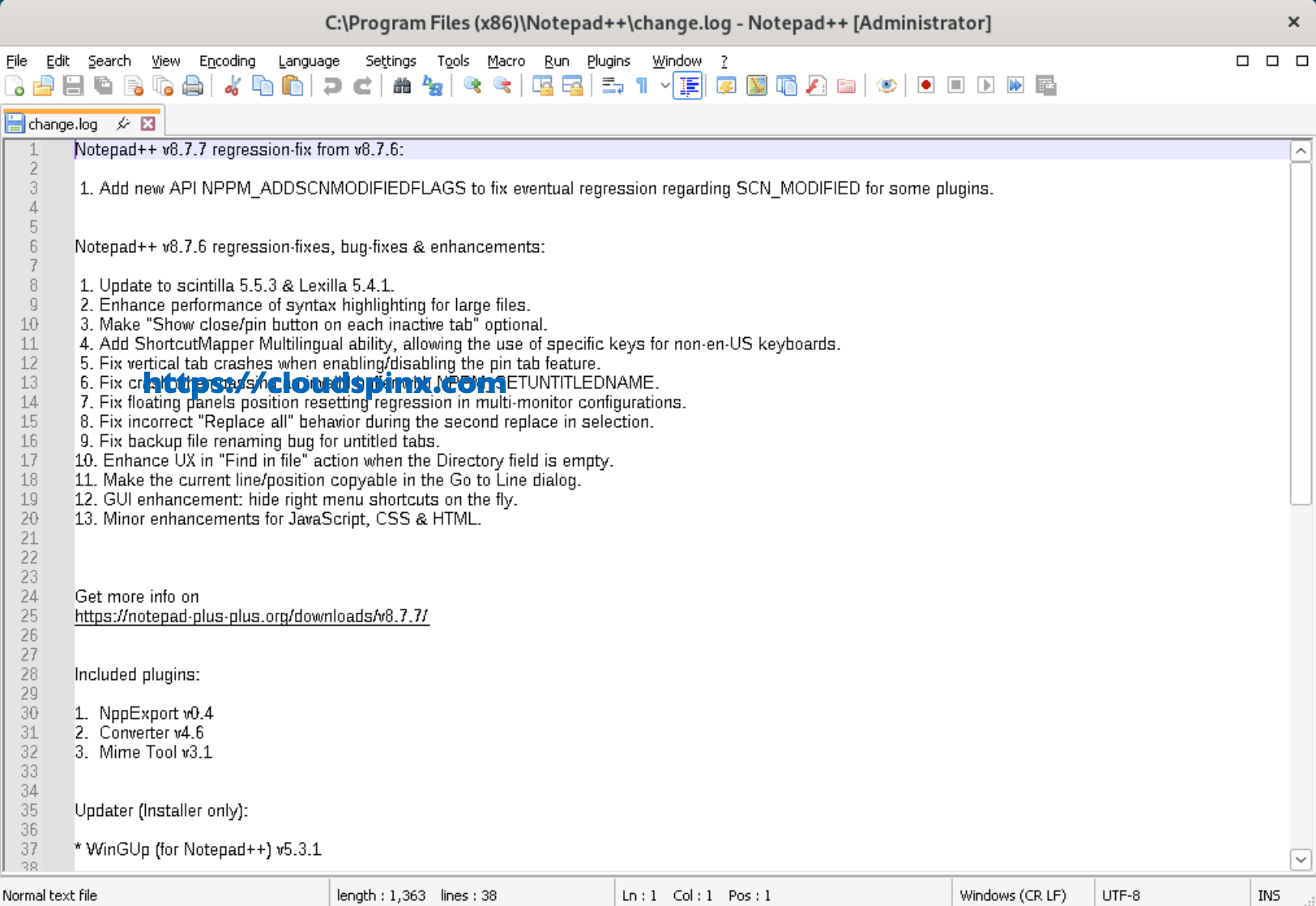Click the UTF-8 status bar indicator
Screen dimensions: 1316x906
pyautogui.click(x=1122, y=895)
